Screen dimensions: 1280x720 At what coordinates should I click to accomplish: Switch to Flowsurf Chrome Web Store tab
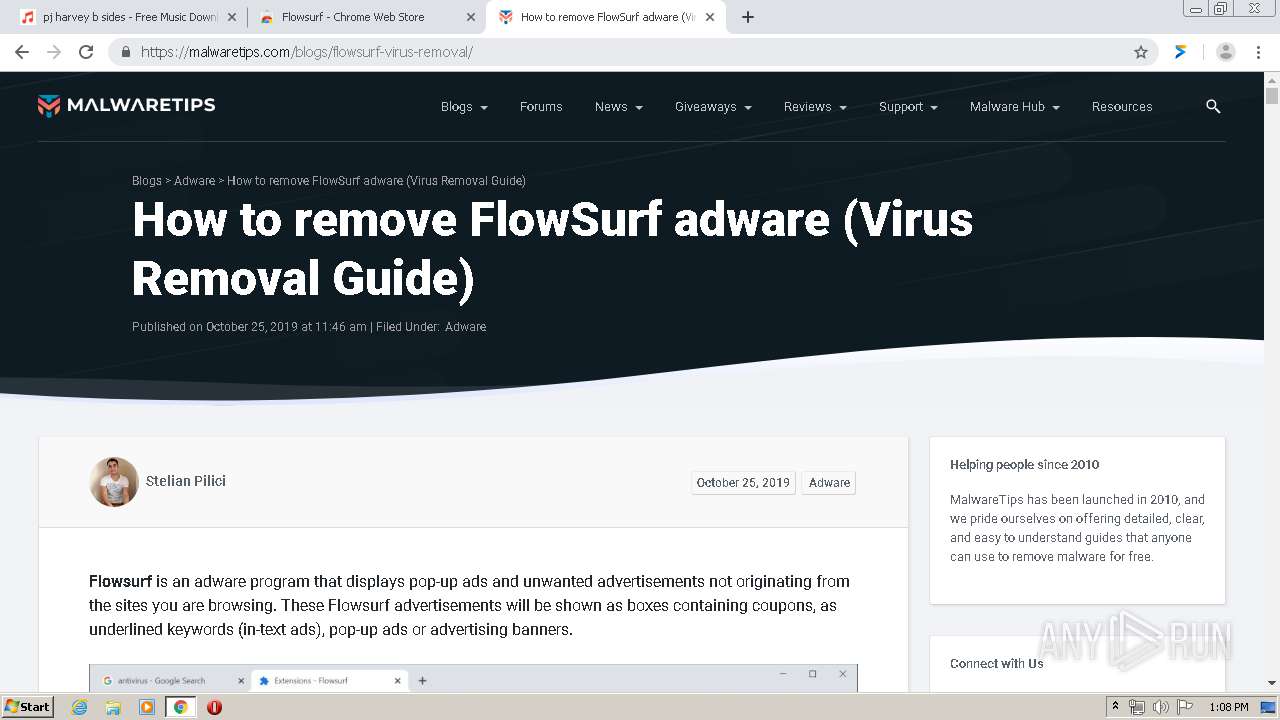click(x=366, y=17)
